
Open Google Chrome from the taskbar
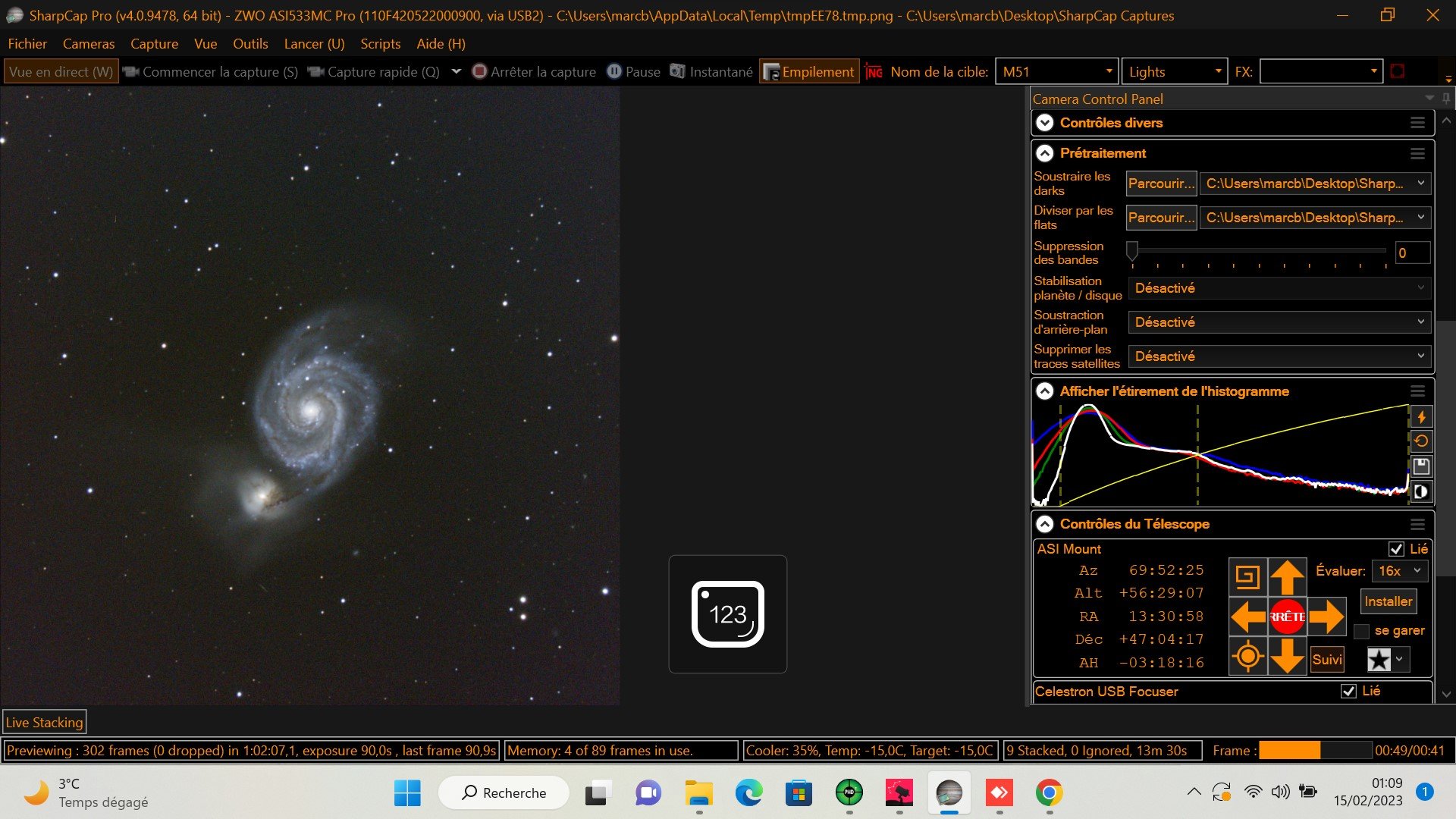point(1049,793)
